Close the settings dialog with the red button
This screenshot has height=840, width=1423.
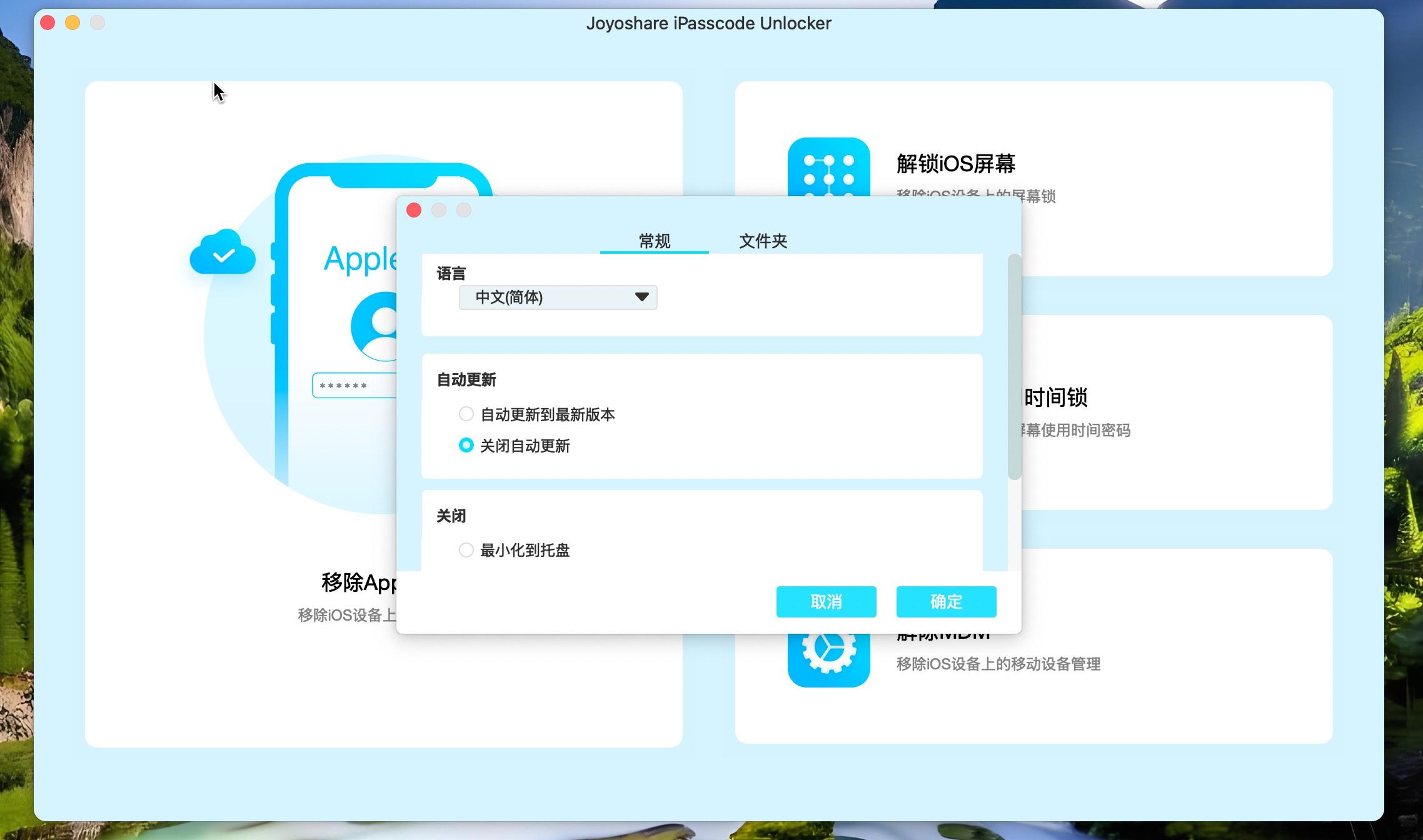tap(414, 210)
